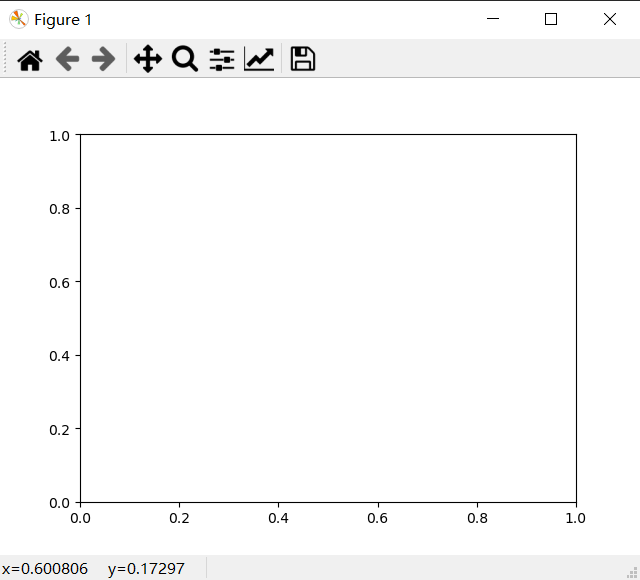The width and height of the screenshot is (640, 580).
Task: Click the y-axis tick label 1.0
Action: [x=60, y=136]
